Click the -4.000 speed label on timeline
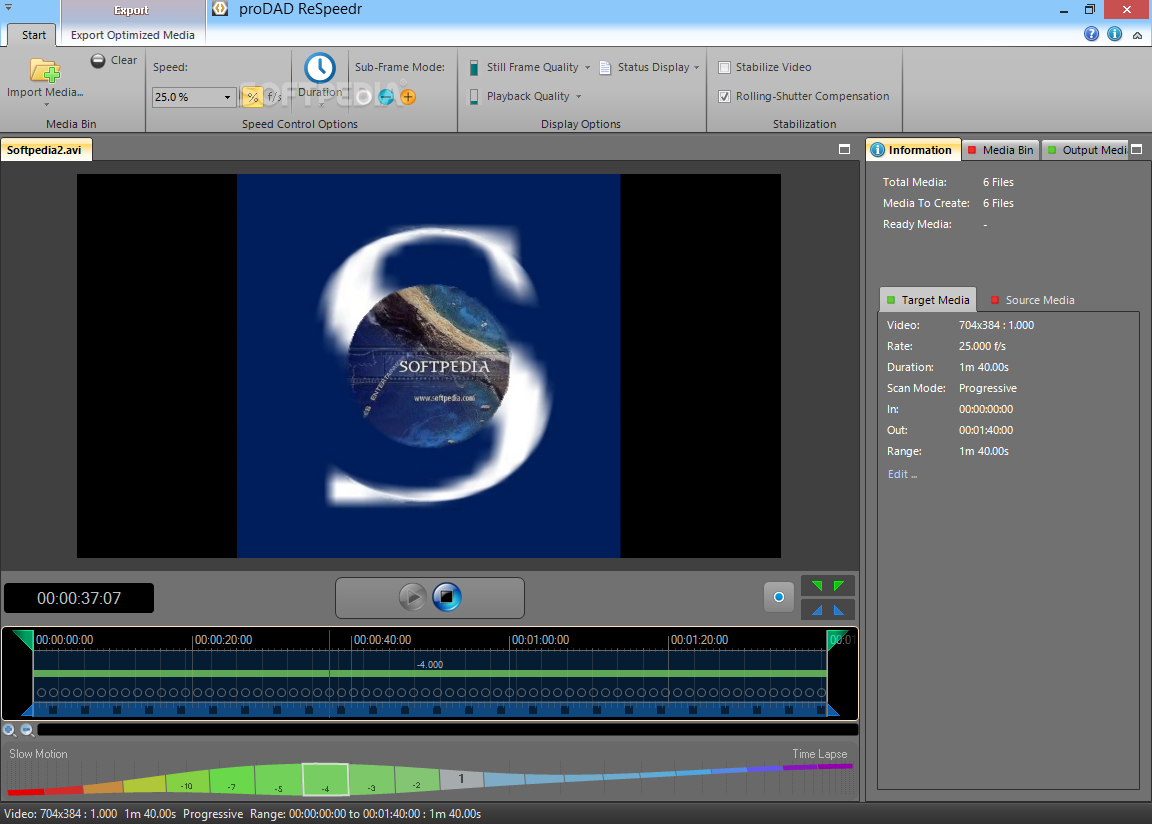 (x=430, y=665)
